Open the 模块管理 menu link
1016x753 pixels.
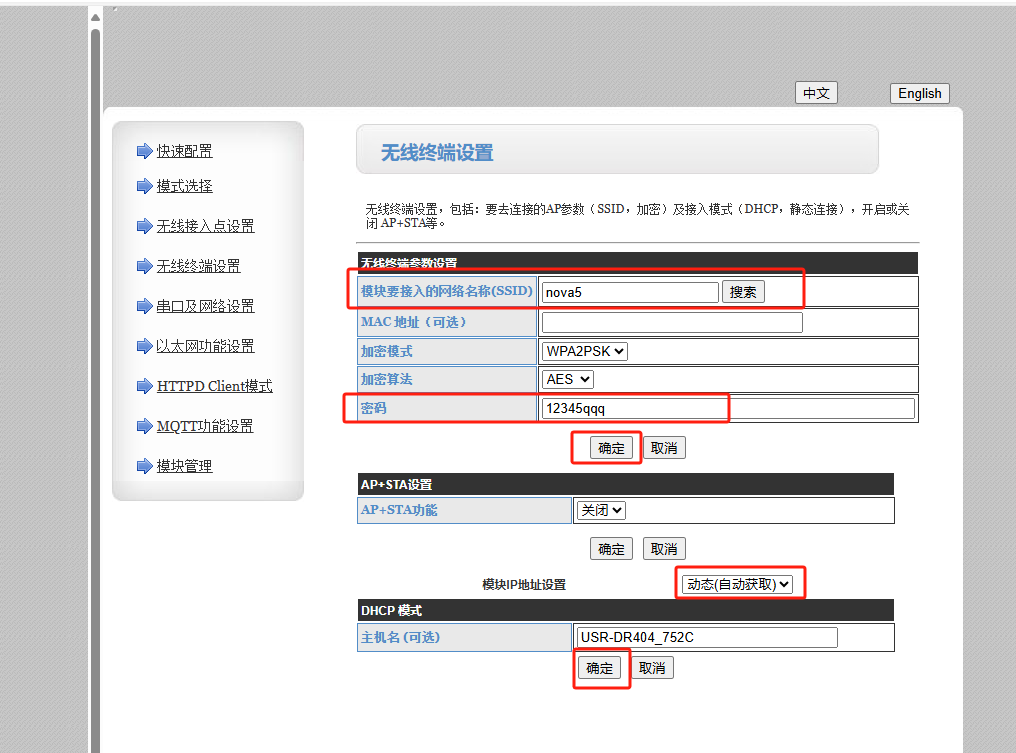click(x=184, y=466)
